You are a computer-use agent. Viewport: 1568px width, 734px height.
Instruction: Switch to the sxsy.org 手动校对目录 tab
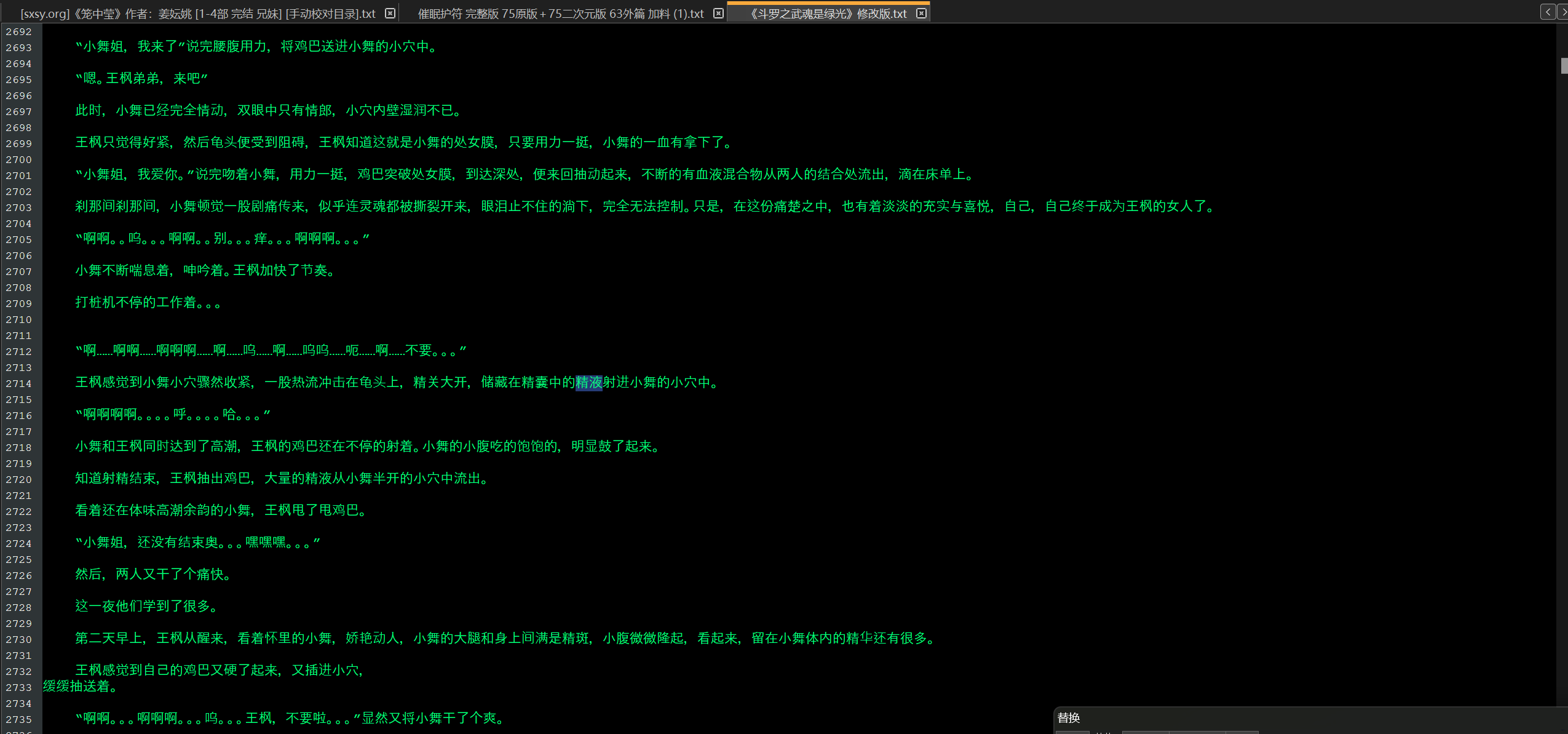[197, 14]
